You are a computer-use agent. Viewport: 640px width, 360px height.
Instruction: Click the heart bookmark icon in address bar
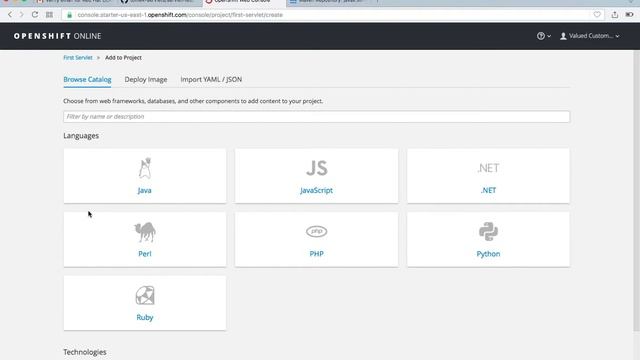click(597, 15)
